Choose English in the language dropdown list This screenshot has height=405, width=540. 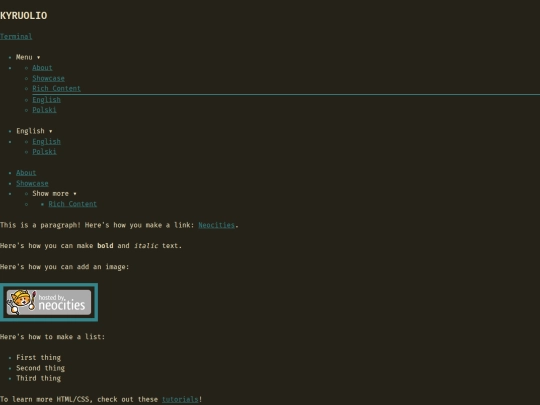click(x=46, y=142)
